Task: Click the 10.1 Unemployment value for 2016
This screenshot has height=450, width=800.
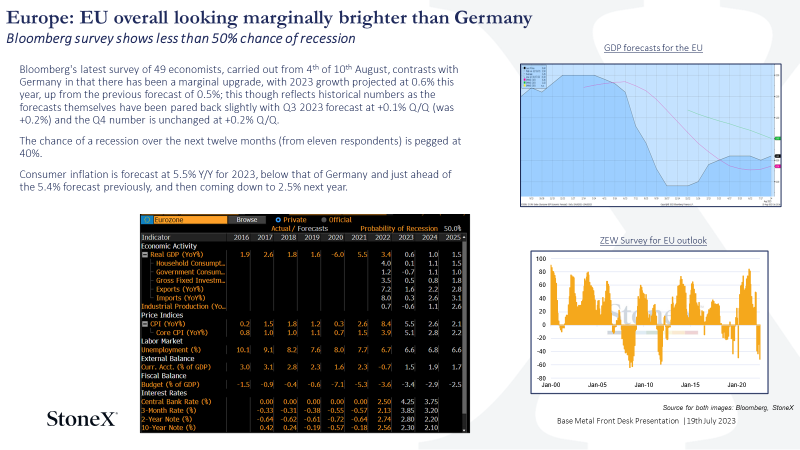Action: (x=243, y=350)
